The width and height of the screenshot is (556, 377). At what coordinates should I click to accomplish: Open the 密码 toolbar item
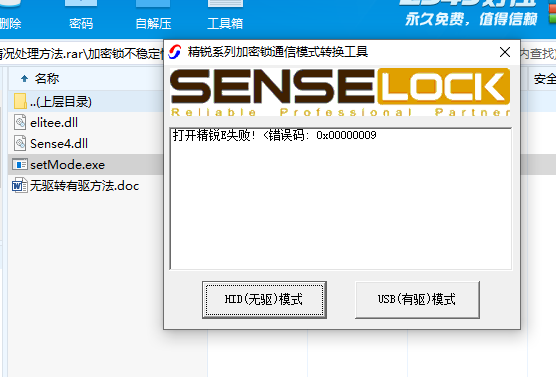(81, 15)
